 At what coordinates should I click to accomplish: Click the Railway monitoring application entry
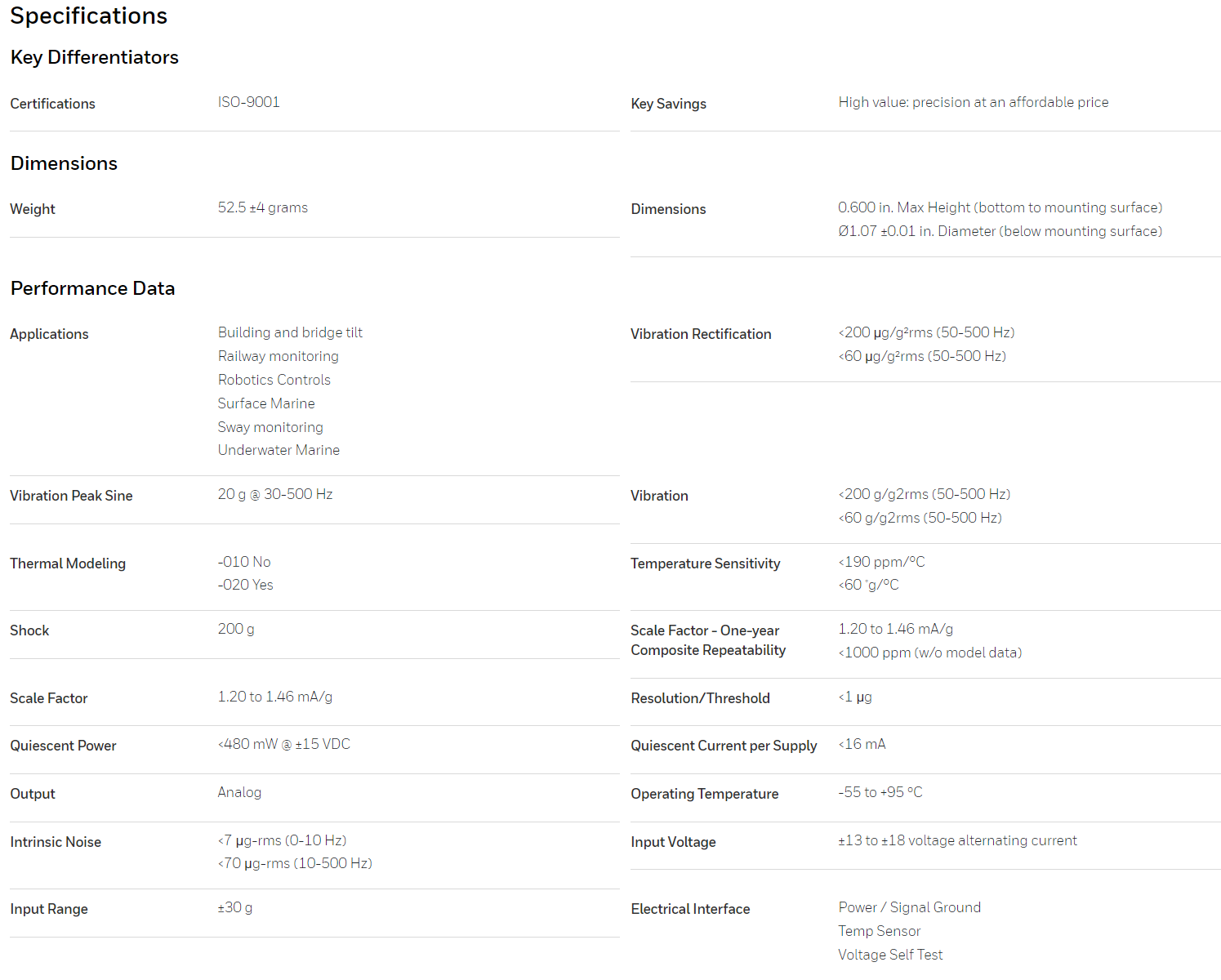[x=278, y=356]
